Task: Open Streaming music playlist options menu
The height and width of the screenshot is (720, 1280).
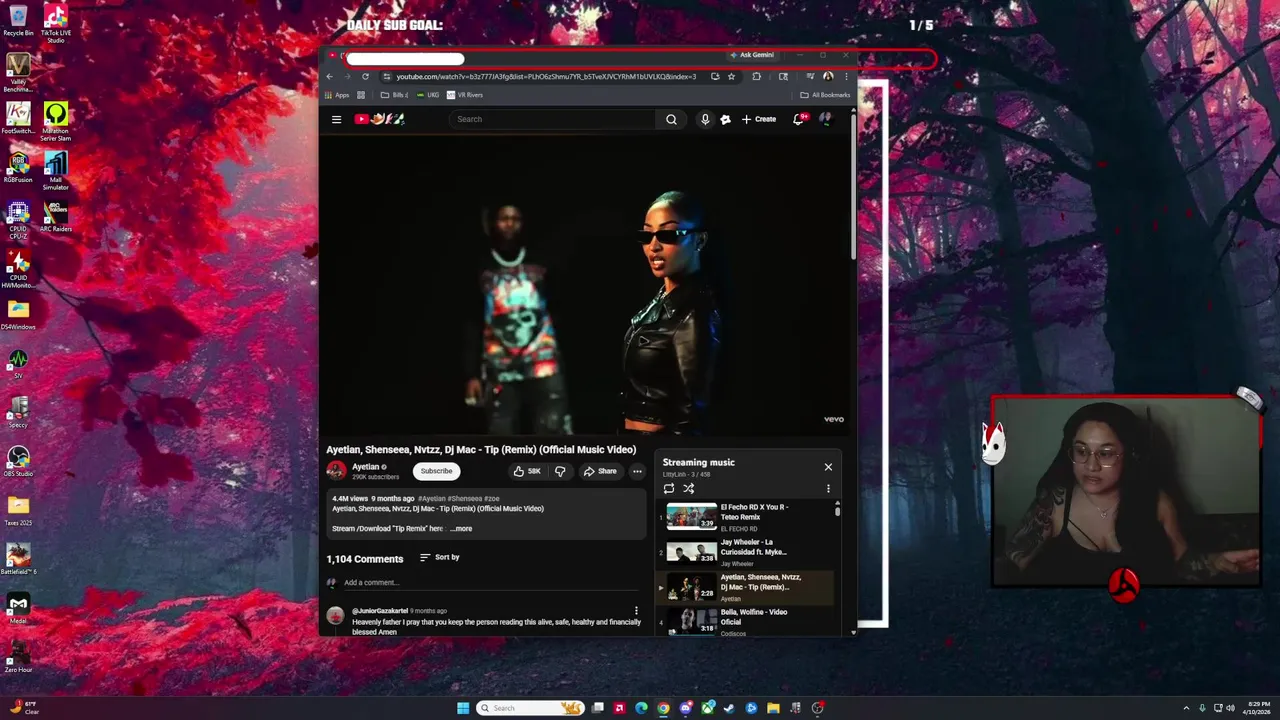Action: pyautogui.click(x=828, y=489)
